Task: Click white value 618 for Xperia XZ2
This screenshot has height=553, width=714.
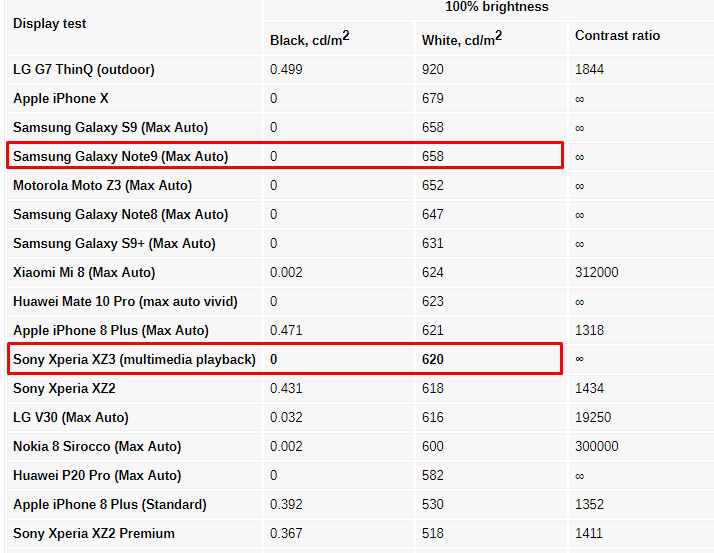Action: click(x=433, y=389)
